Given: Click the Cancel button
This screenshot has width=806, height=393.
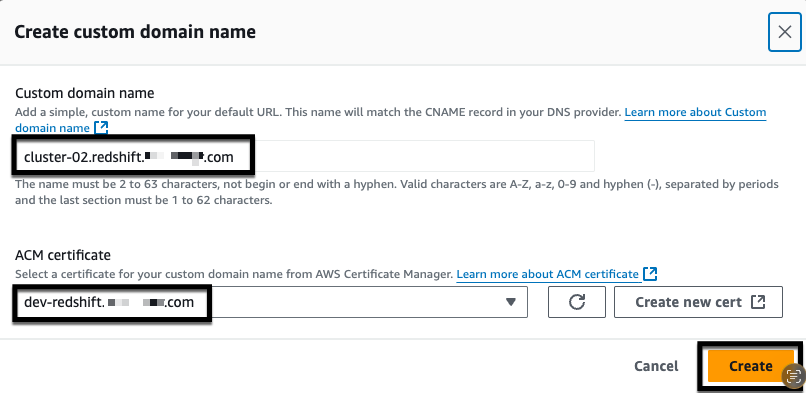Looking at the screenshot, I should click(x=656, y=366).
